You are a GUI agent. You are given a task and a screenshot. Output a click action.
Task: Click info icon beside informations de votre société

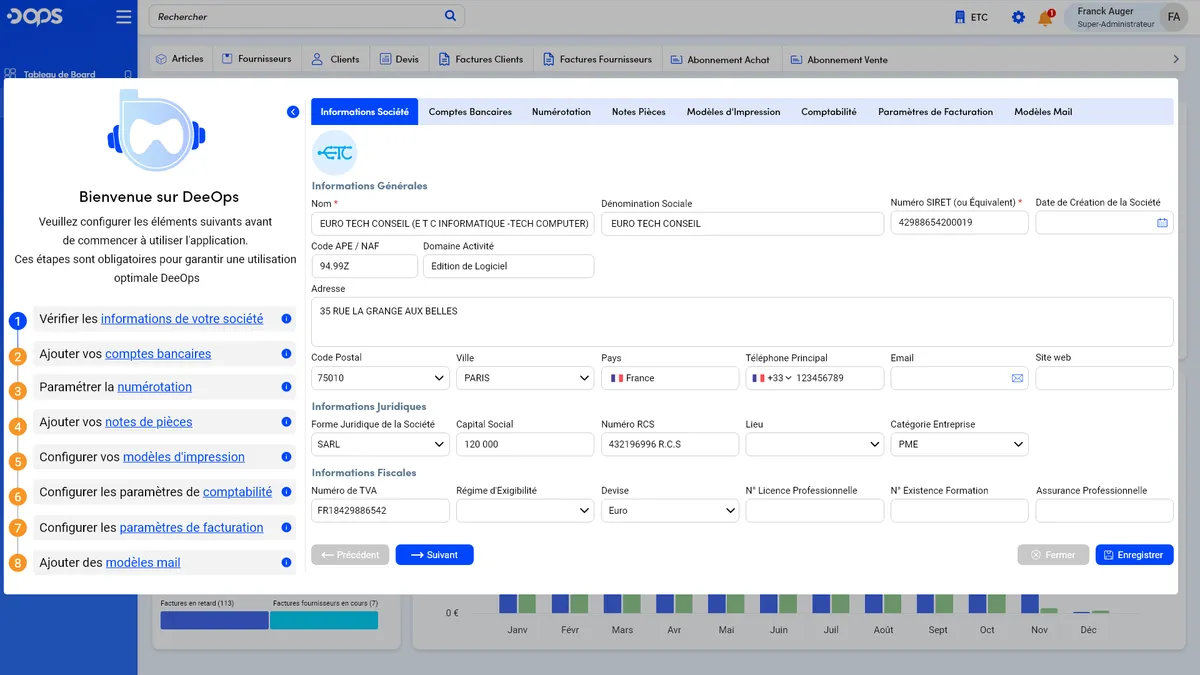coord(286,319)
